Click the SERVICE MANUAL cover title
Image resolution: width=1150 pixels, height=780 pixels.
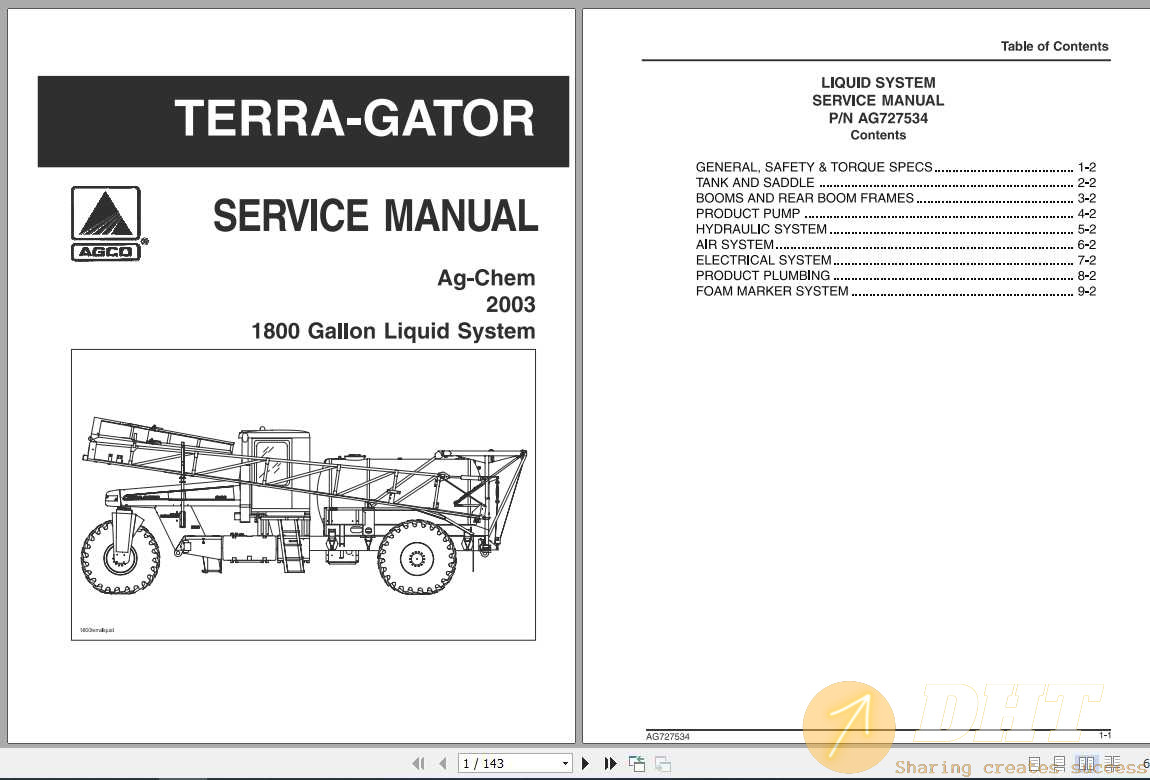click(x=376, y=216)
